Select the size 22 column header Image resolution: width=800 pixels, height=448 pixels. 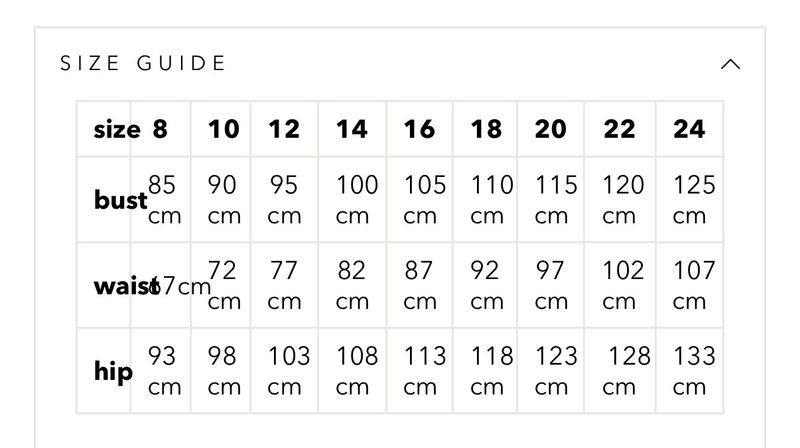(619, 129)
